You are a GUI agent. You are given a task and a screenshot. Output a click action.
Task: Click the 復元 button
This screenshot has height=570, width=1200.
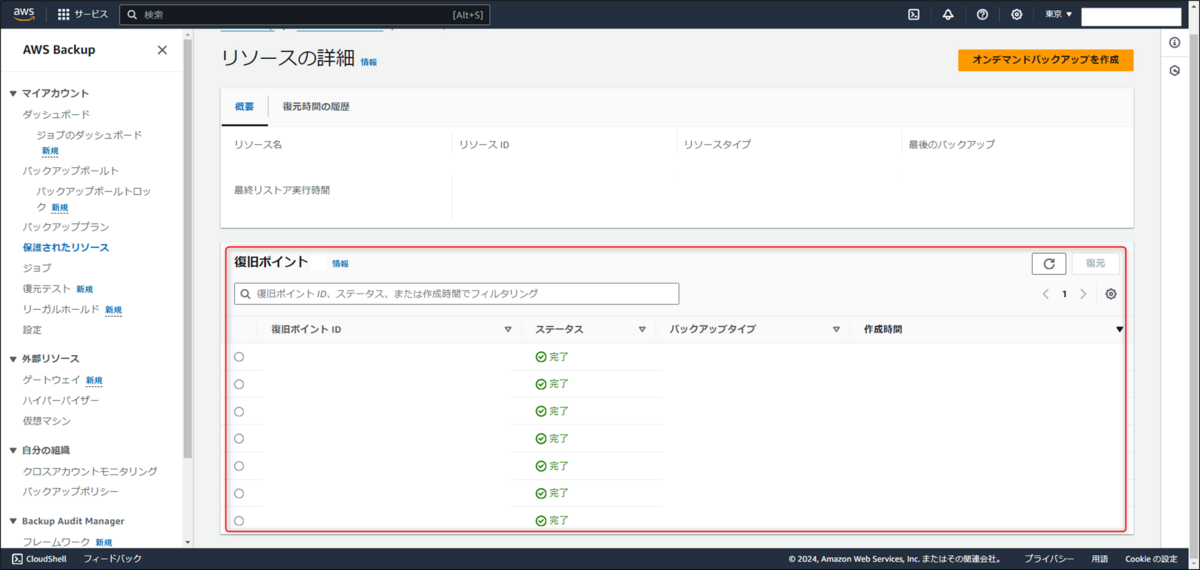coord(1096,264)
